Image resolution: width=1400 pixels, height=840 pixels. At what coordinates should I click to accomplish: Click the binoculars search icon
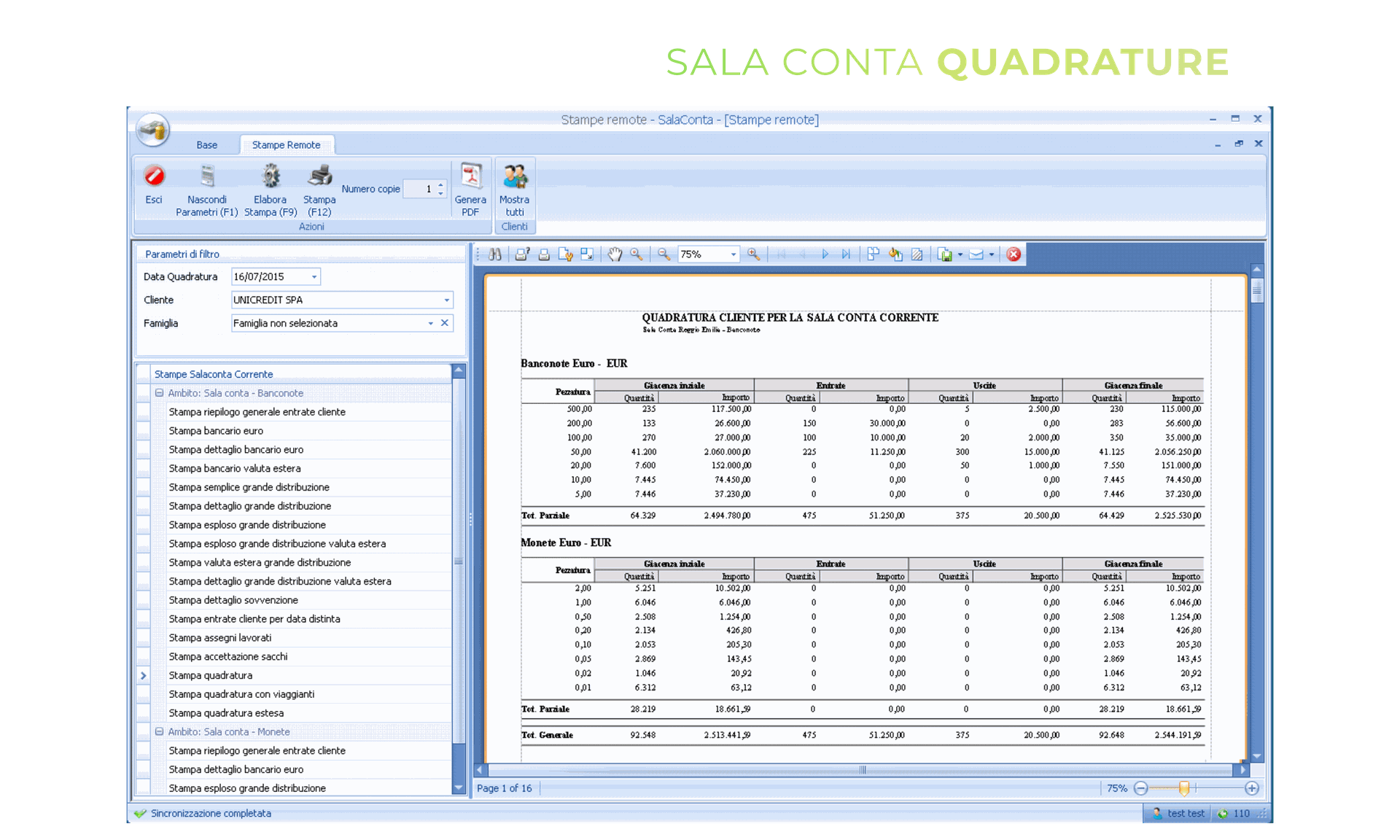(x=495, y=254)
